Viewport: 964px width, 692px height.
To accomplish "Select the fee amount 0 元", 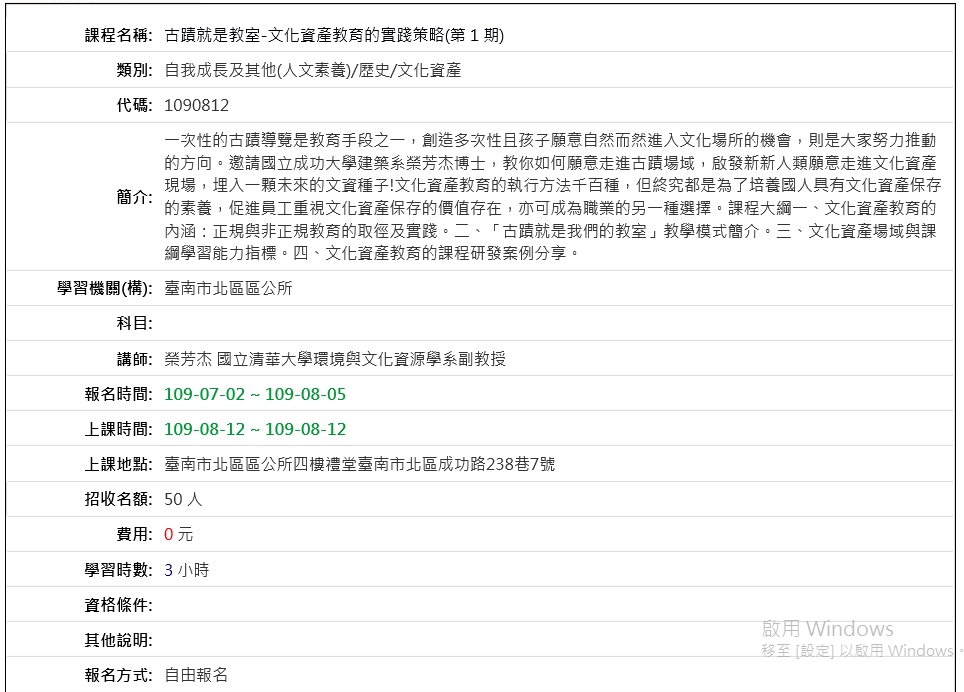I will (x=178, y=535).
